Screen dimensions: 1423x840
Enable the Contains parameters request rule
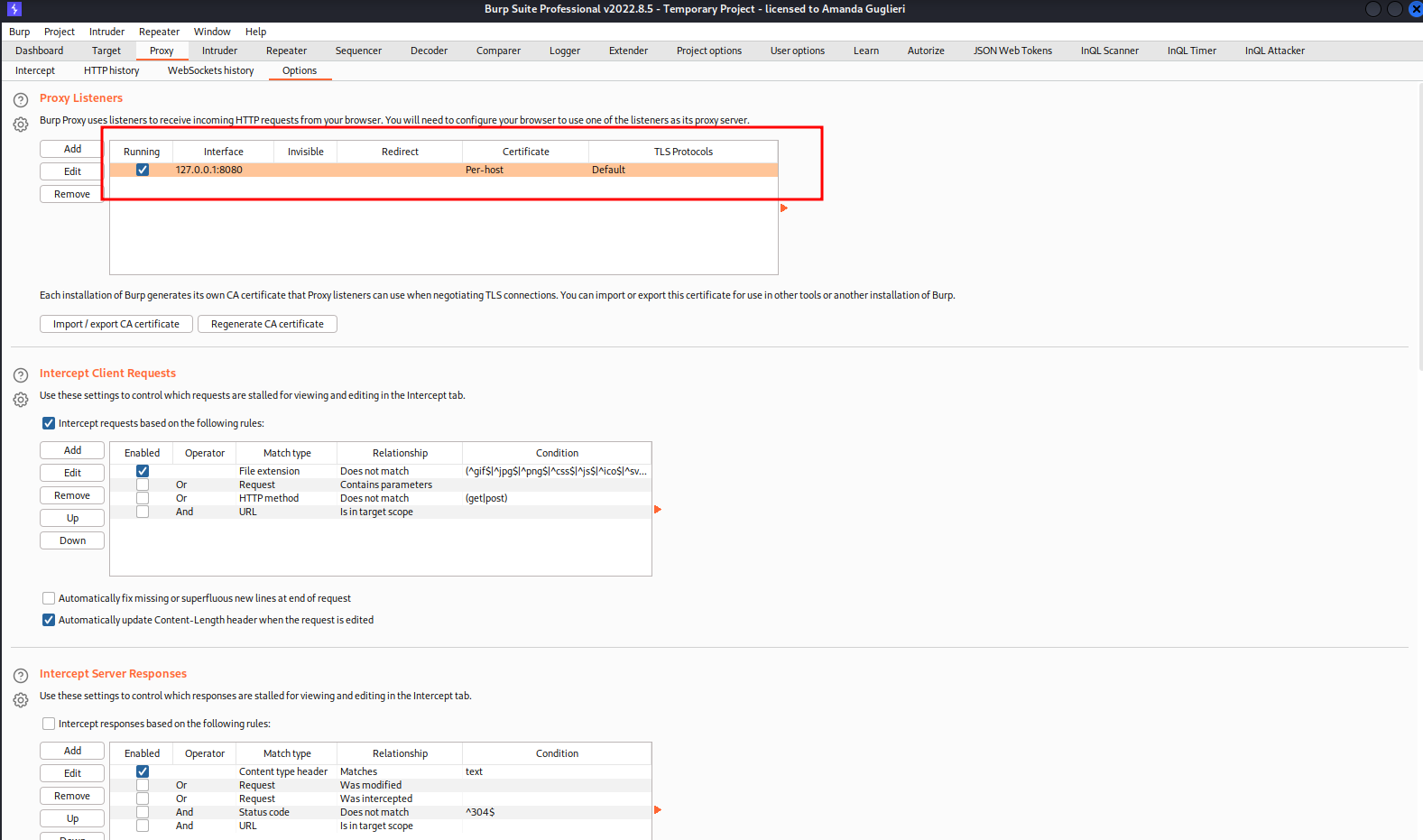143,485
